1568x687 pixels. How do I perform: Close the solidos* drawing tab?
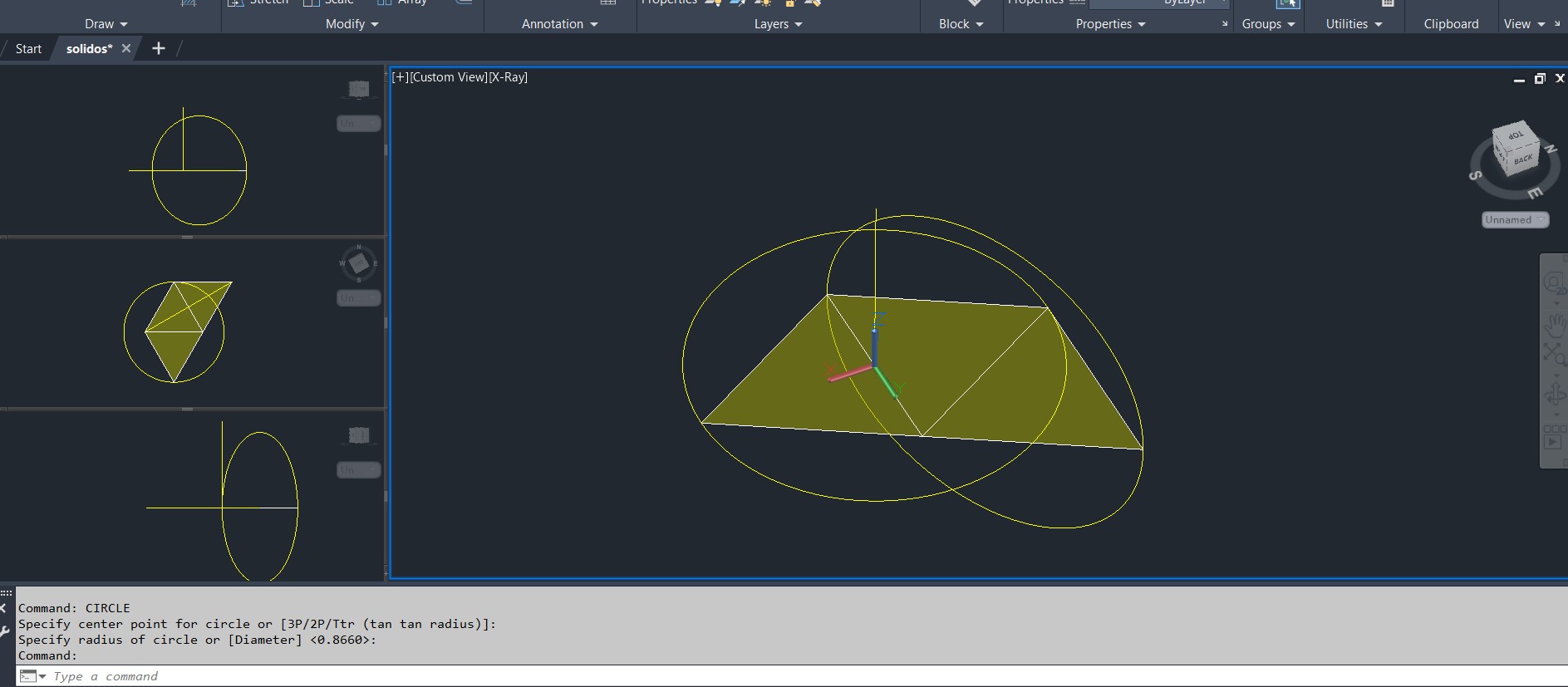[126, 49]
